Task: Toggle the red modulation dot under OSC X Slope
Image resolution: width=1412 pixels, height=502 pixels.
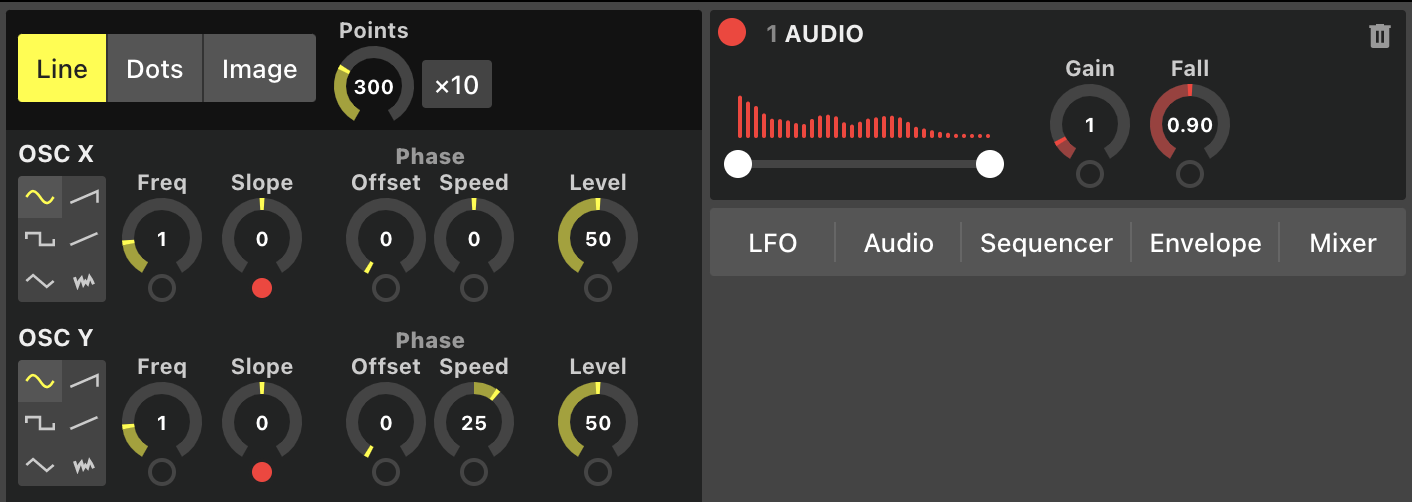Action: (262, 289)
